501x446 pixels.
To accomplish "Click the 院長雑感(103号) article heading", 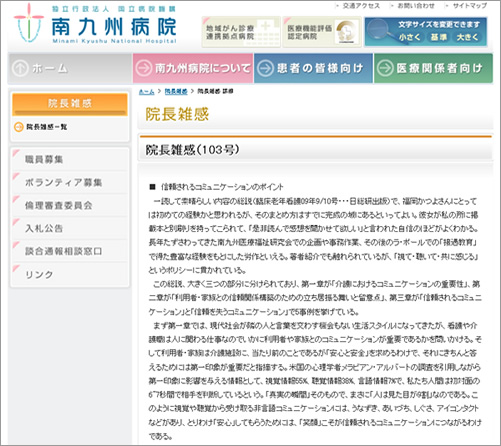I will click(x=192, y=150).
